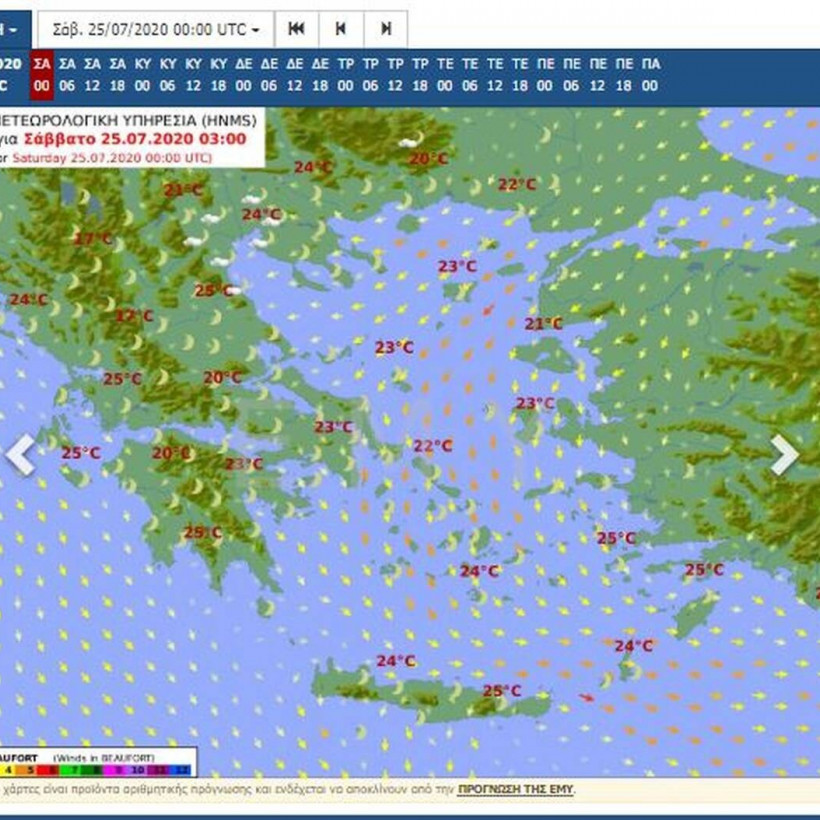The height and width of the screenshot is (820, 820).
Task: Step back to previous forecast frame
Action: click(x=340, y=29)
